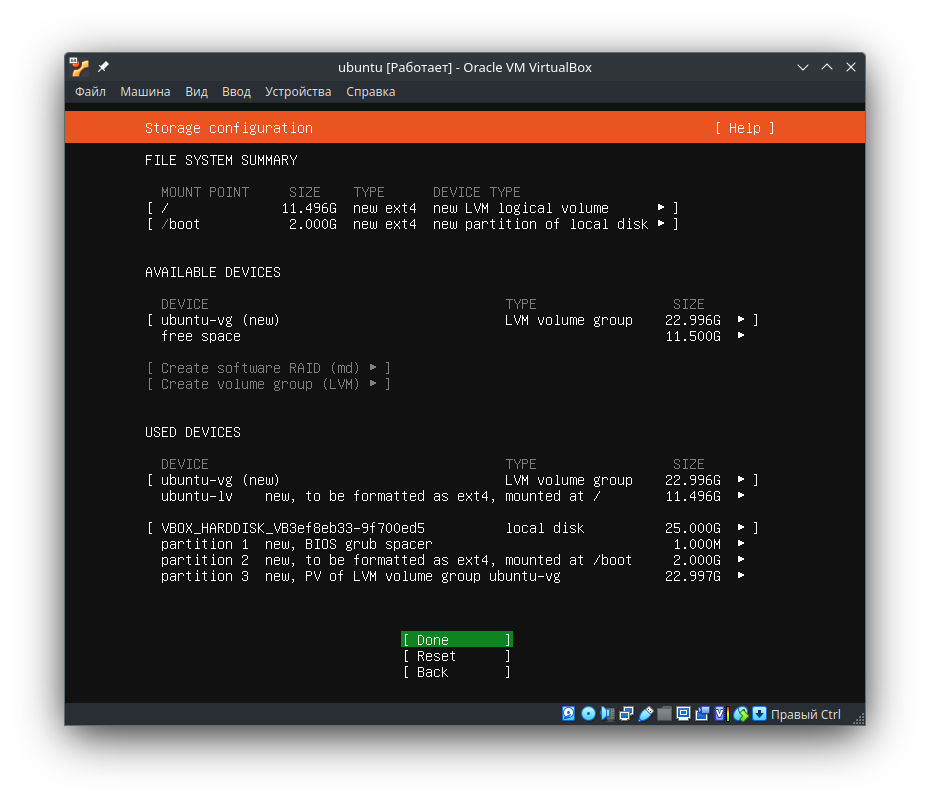Click the pin icon in the title bar

pyautogui.click(x=102, y=66)
